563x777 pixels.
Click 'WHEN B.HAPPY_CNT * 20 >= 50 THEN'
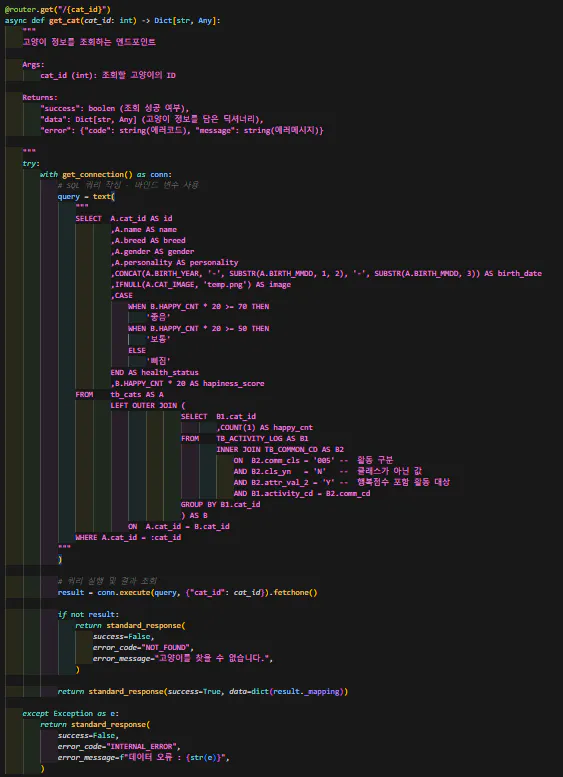199,329
